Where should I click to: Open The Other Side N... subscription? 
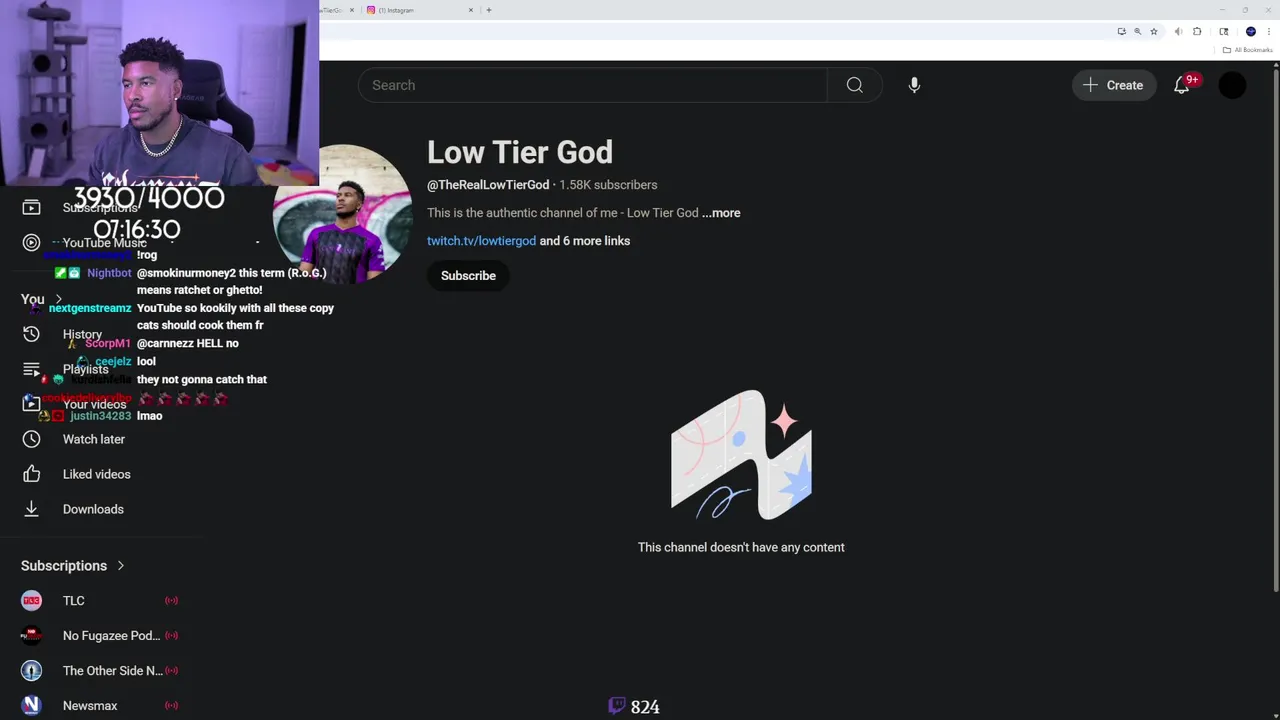(112, 671)
